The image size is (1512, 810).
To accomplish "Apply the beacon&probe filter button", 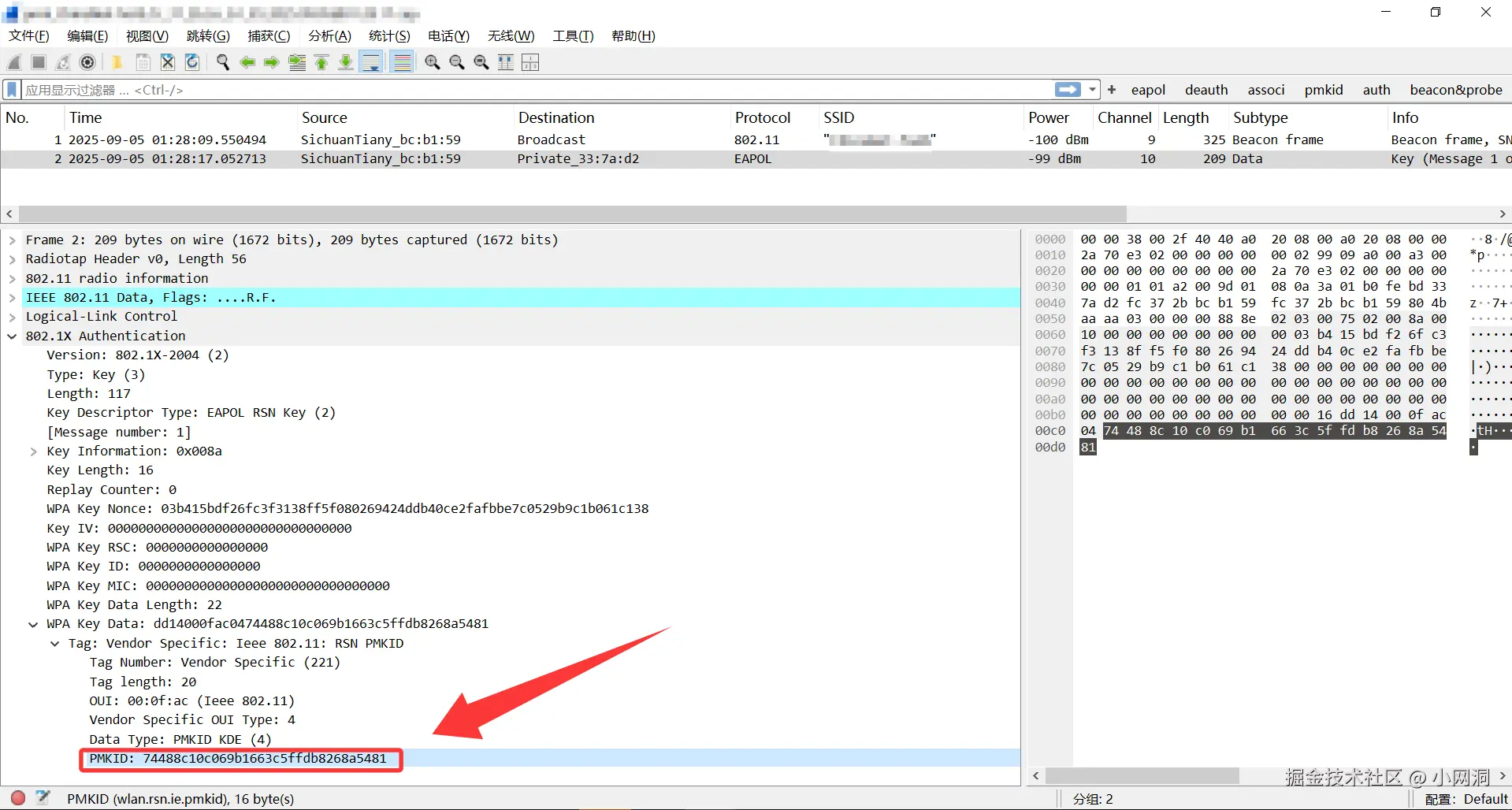I will click(1456, 90).
